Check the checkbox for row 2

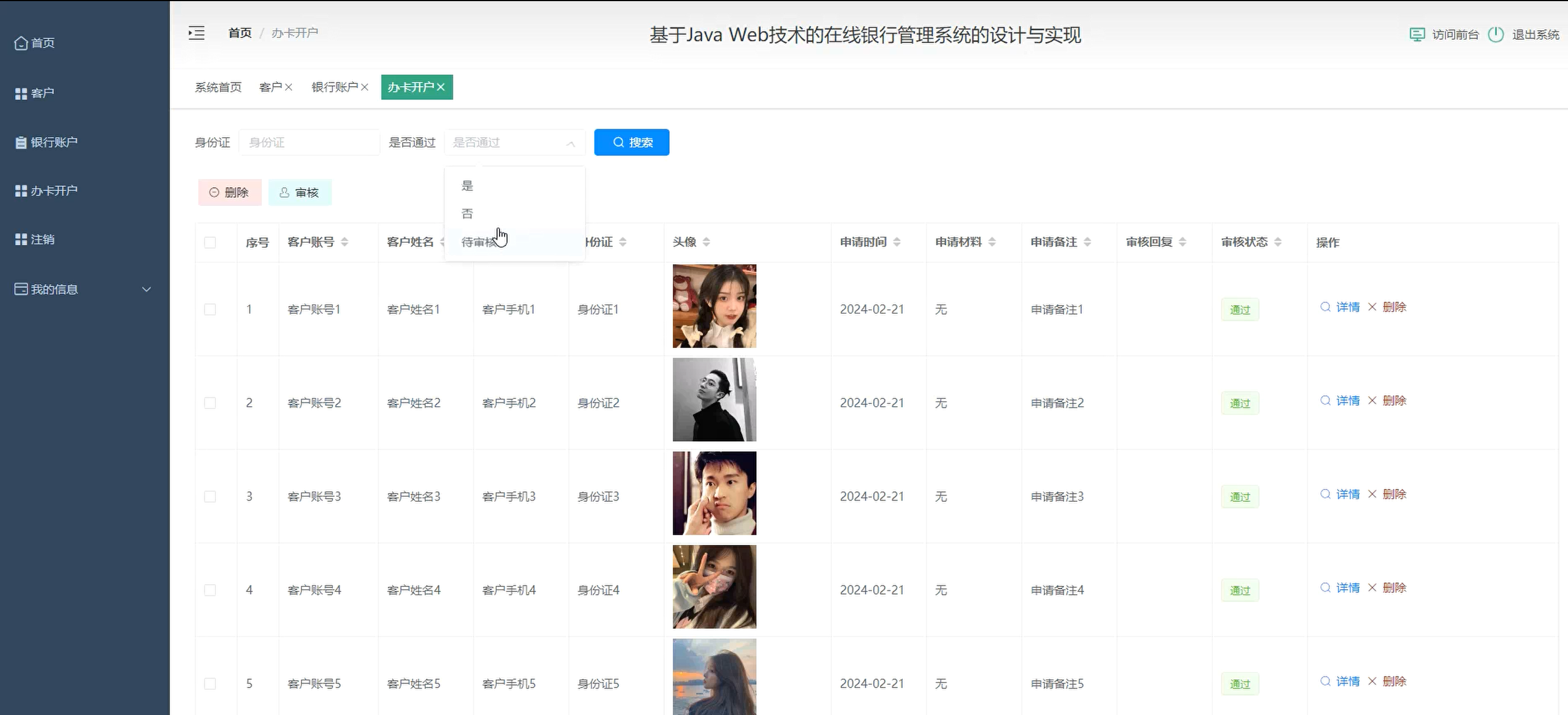[210, 403]
